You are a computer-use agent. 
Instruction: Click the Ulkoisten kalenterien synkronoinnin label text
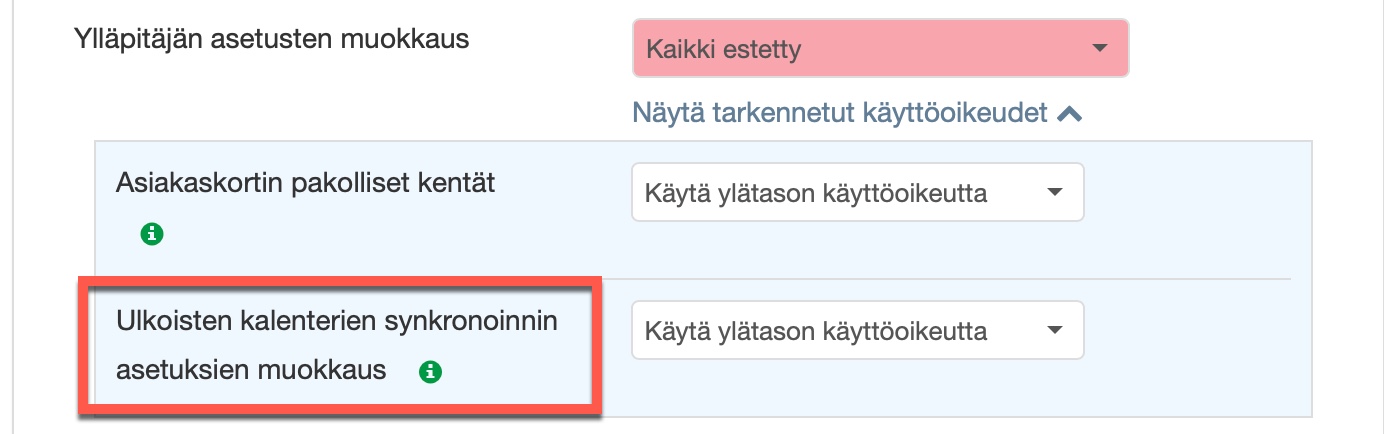click(336, 322)
